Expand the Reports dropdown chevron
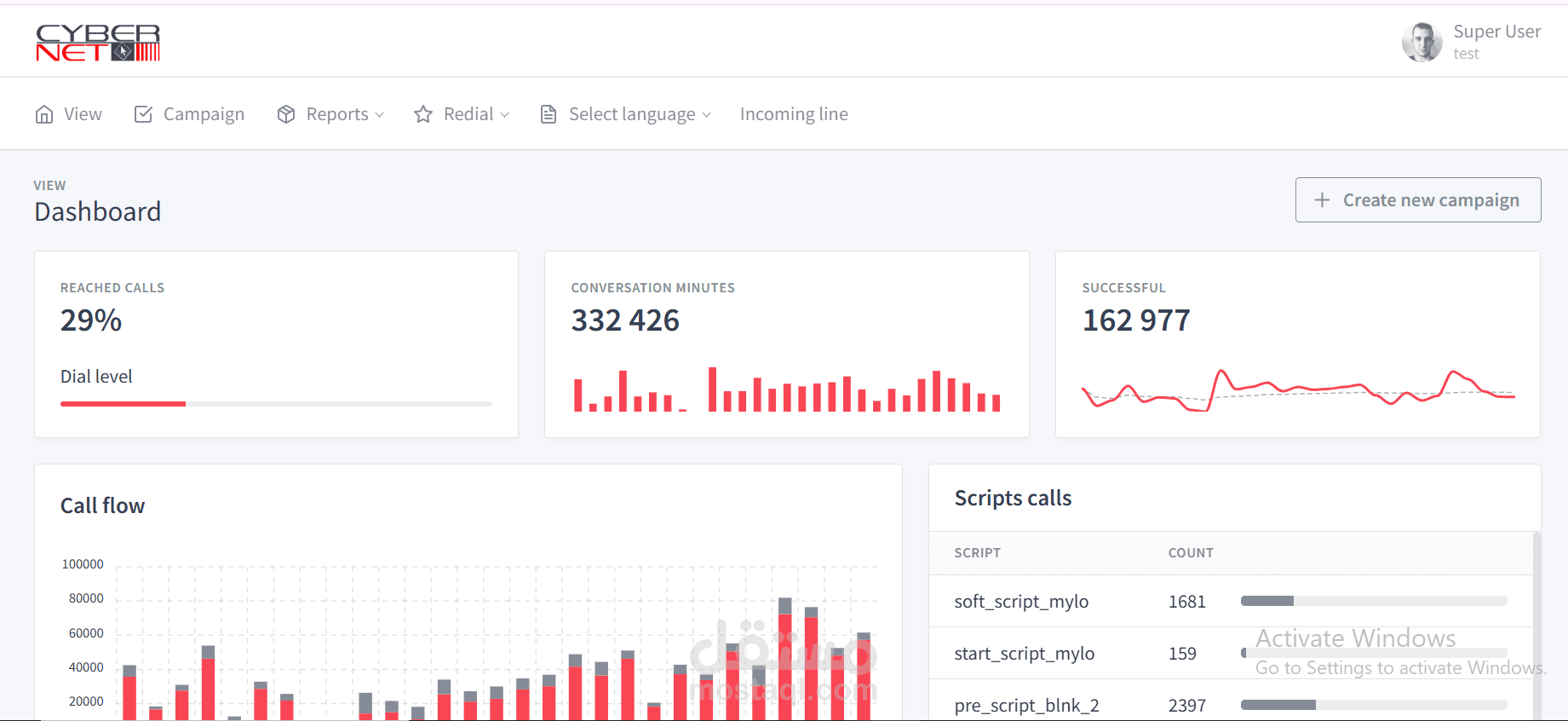The width and height of the screenshot is (1568, 721). [379, 115]
